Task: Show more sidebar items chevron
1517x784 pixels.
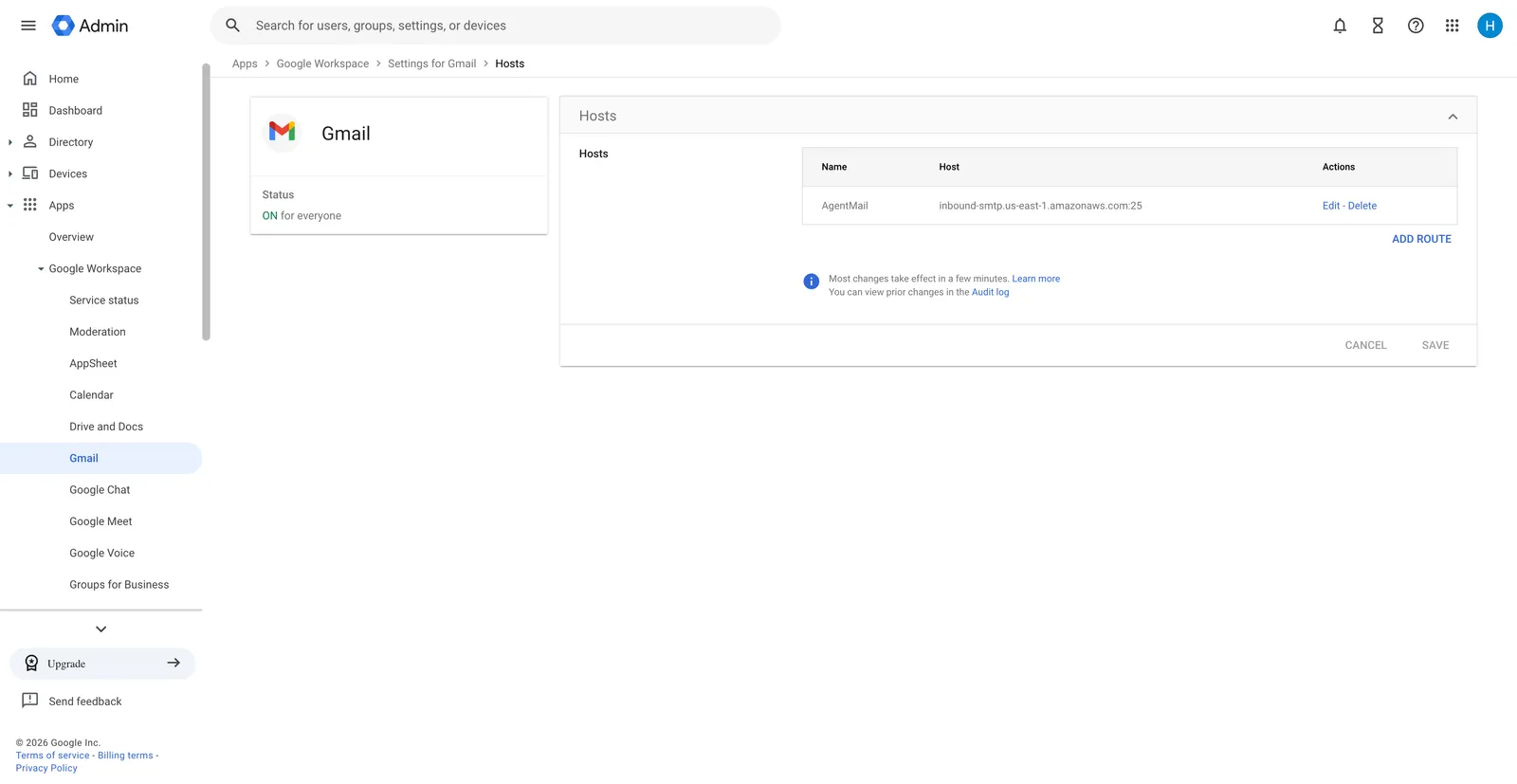Action: pos(101,629)
